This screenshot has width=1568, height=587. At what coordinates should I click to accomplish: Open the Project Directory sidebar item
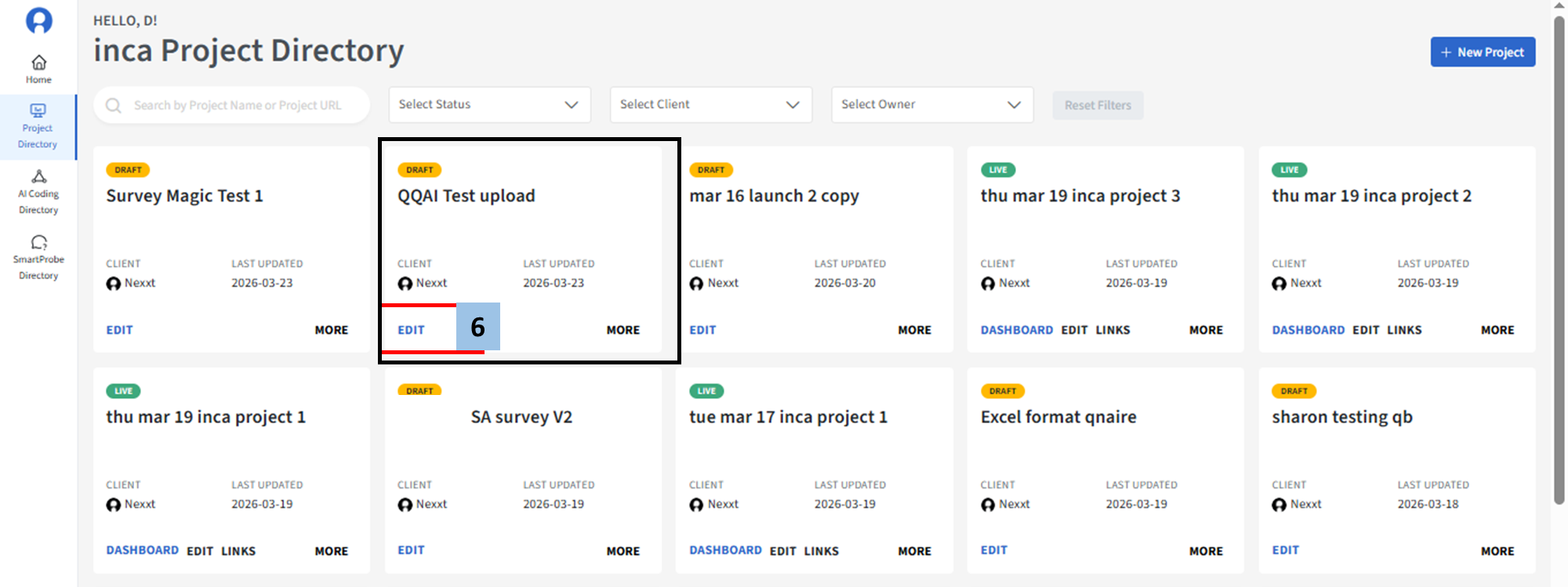pos(38,126)
